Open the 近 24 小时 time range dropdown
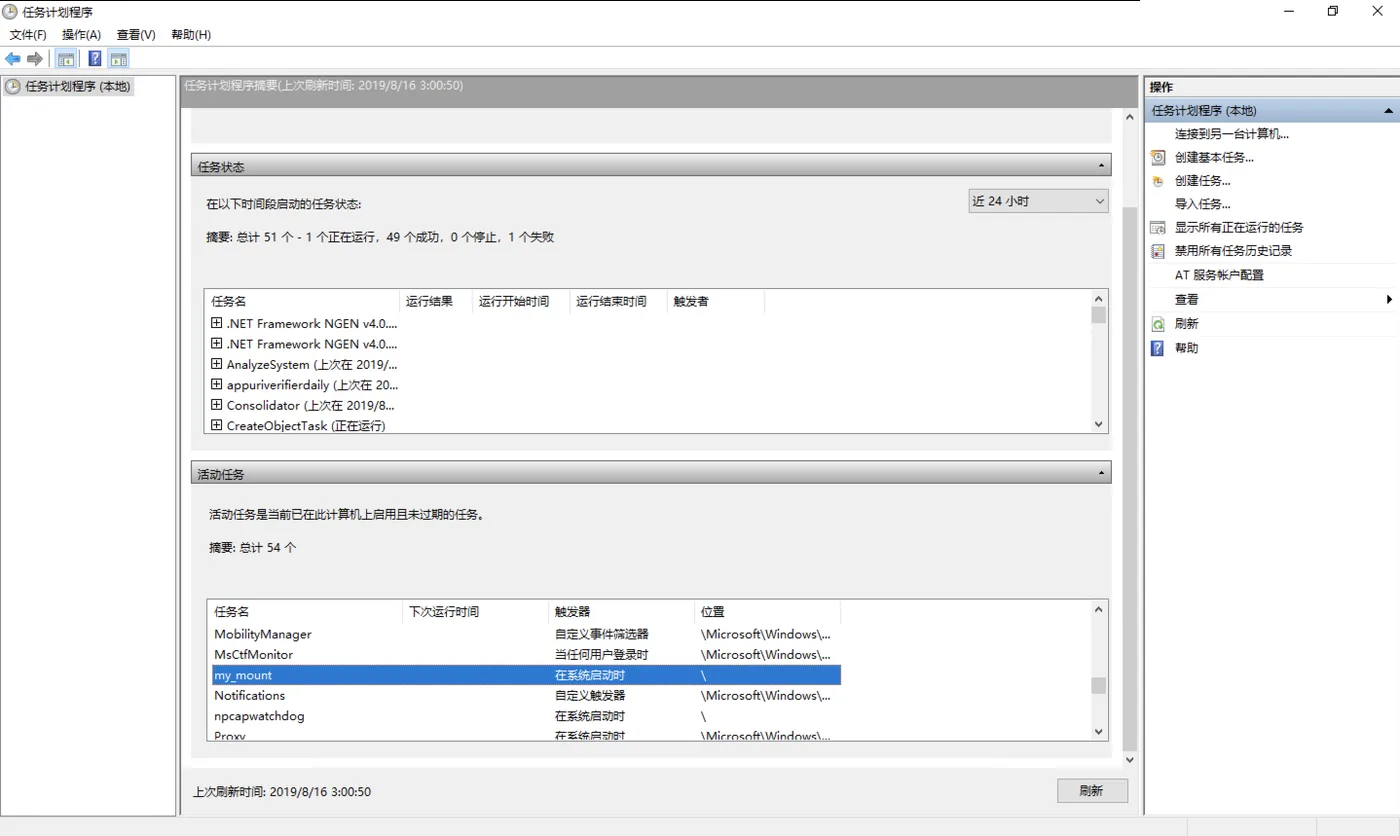1400x836 pixels. coord(1038,201)
